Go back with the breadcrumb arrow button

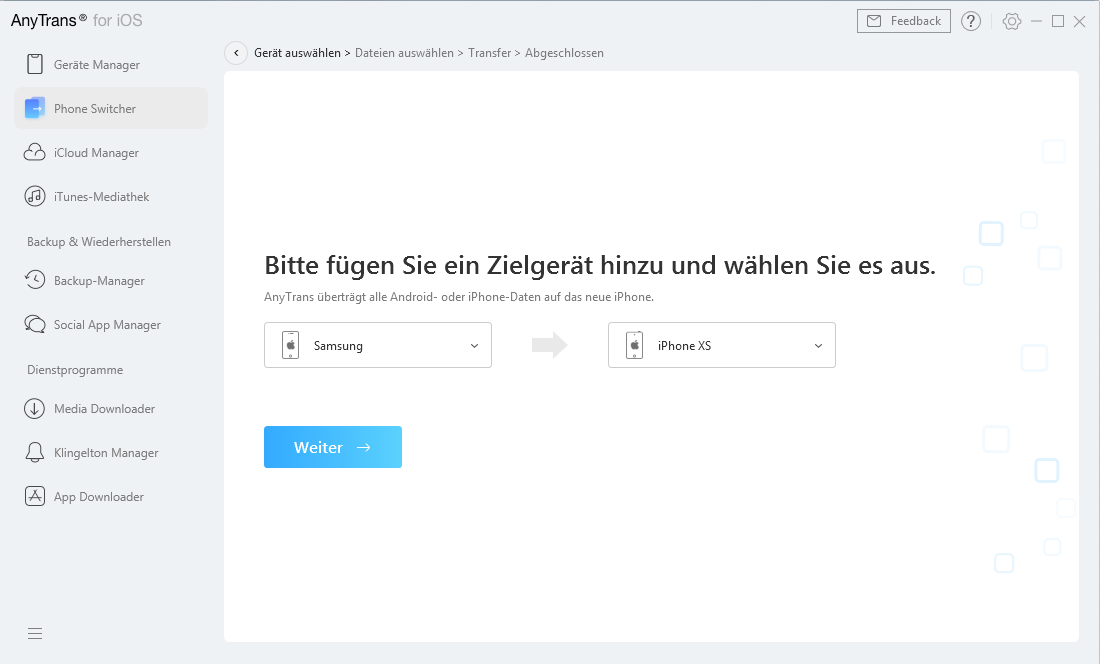pos(236,53)
